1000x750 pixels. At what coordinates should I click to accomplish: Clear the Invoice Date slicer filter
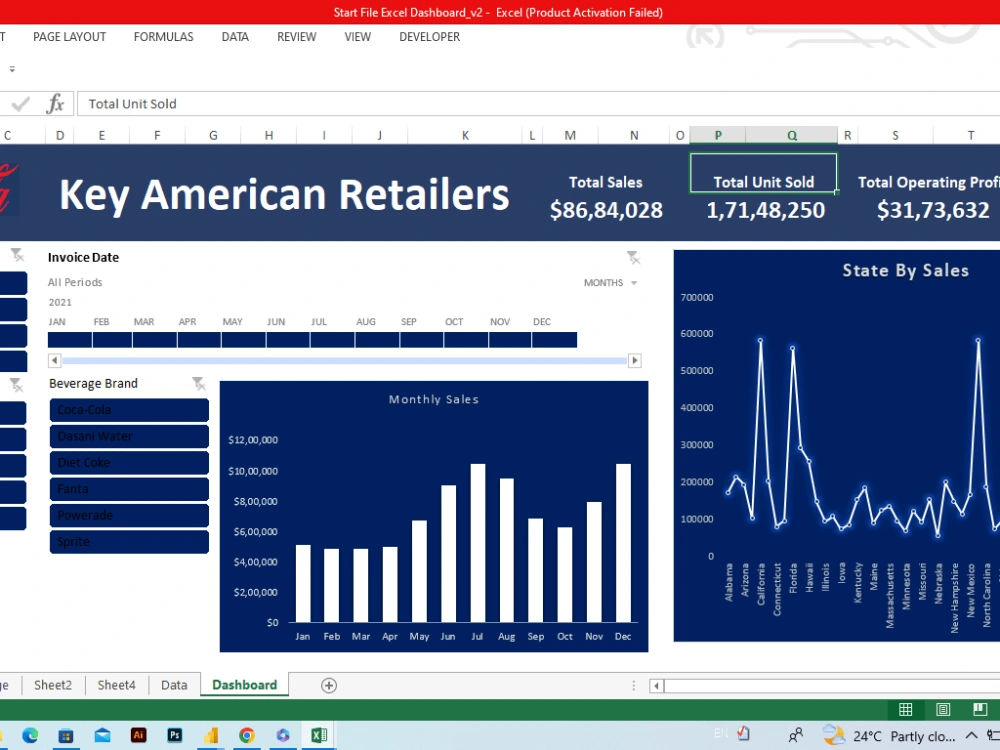click(x=634, y=256)
